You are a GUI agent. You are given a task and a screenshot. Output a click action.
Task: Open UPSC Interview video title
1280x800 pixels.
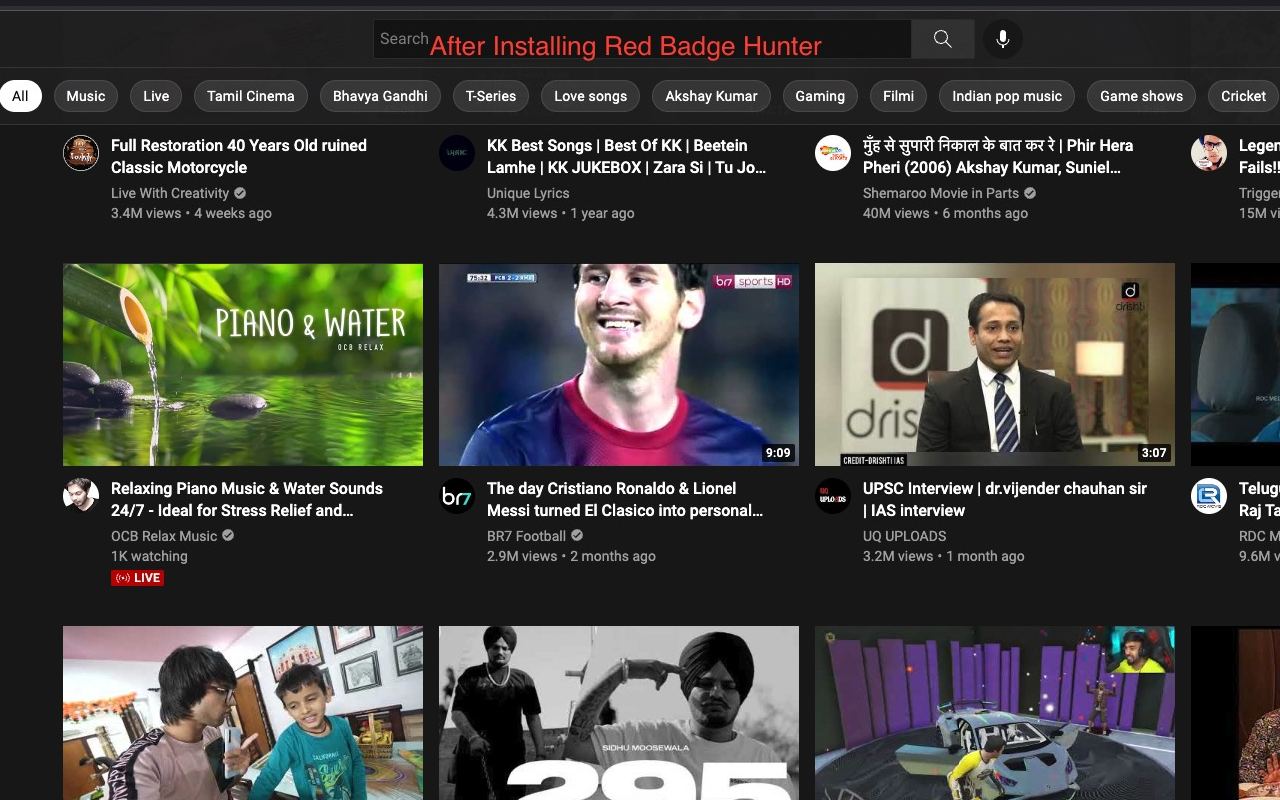1005,499
